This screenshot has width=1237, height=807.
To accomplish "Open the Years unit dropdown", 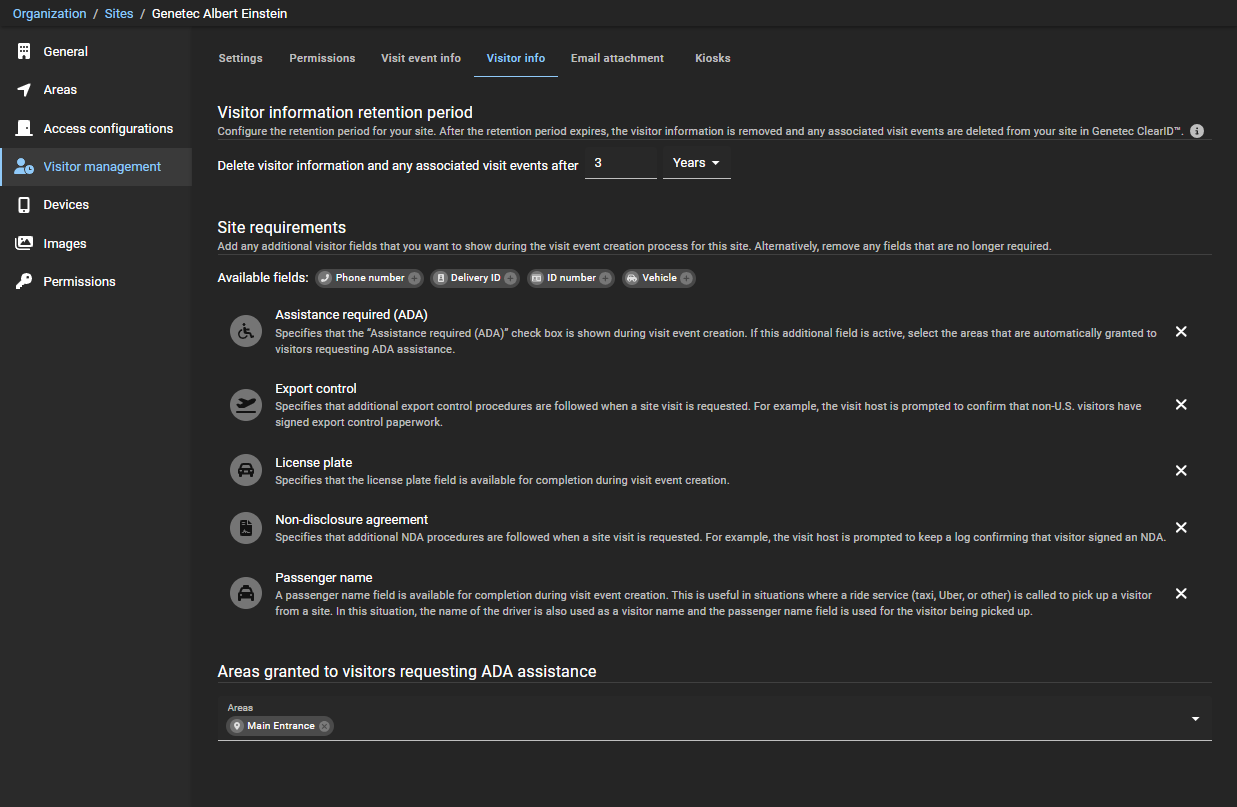I will 696,162.
